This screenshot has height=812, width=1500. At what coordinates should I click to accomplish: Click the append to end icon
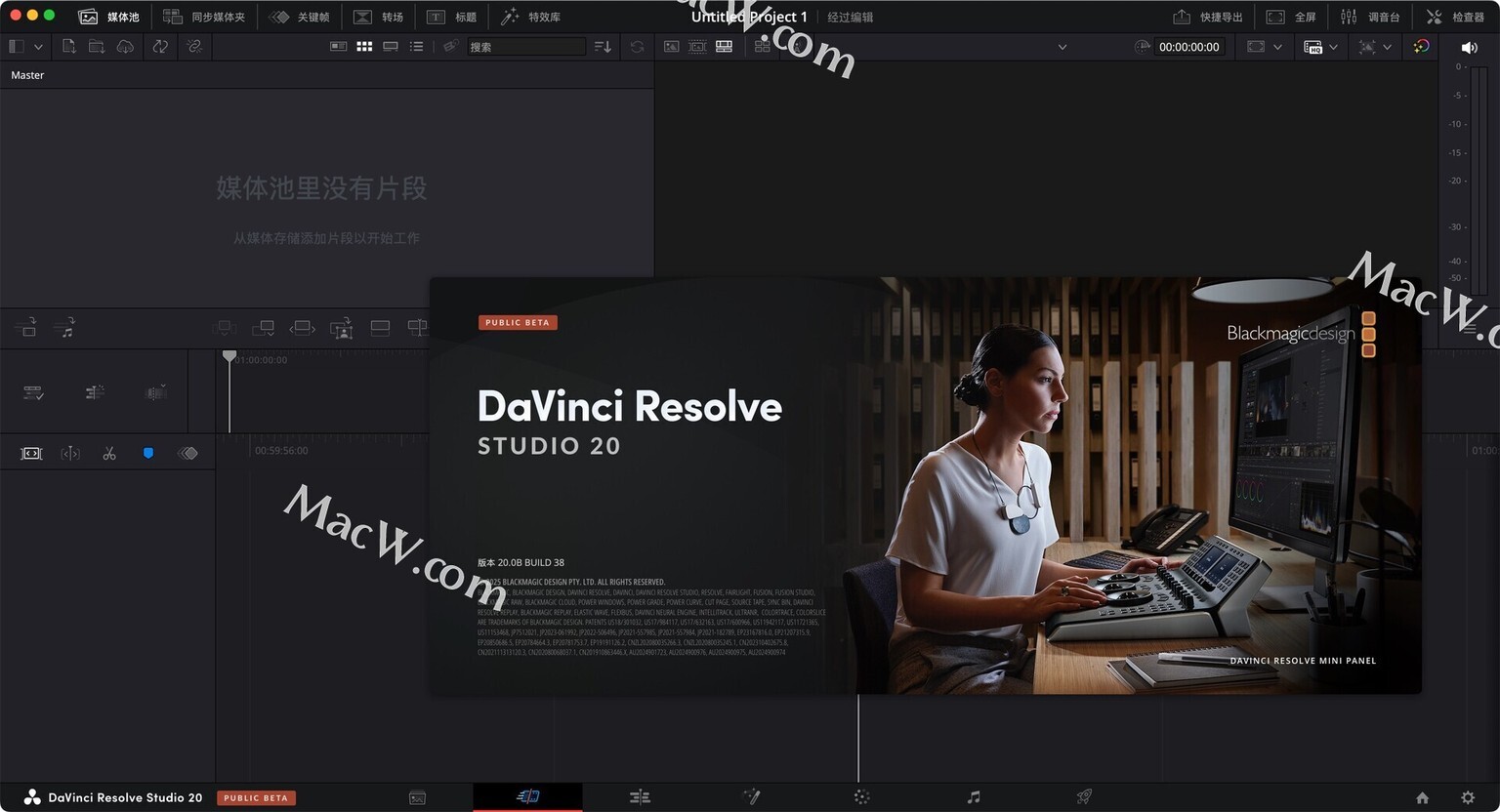click(263, 328)
